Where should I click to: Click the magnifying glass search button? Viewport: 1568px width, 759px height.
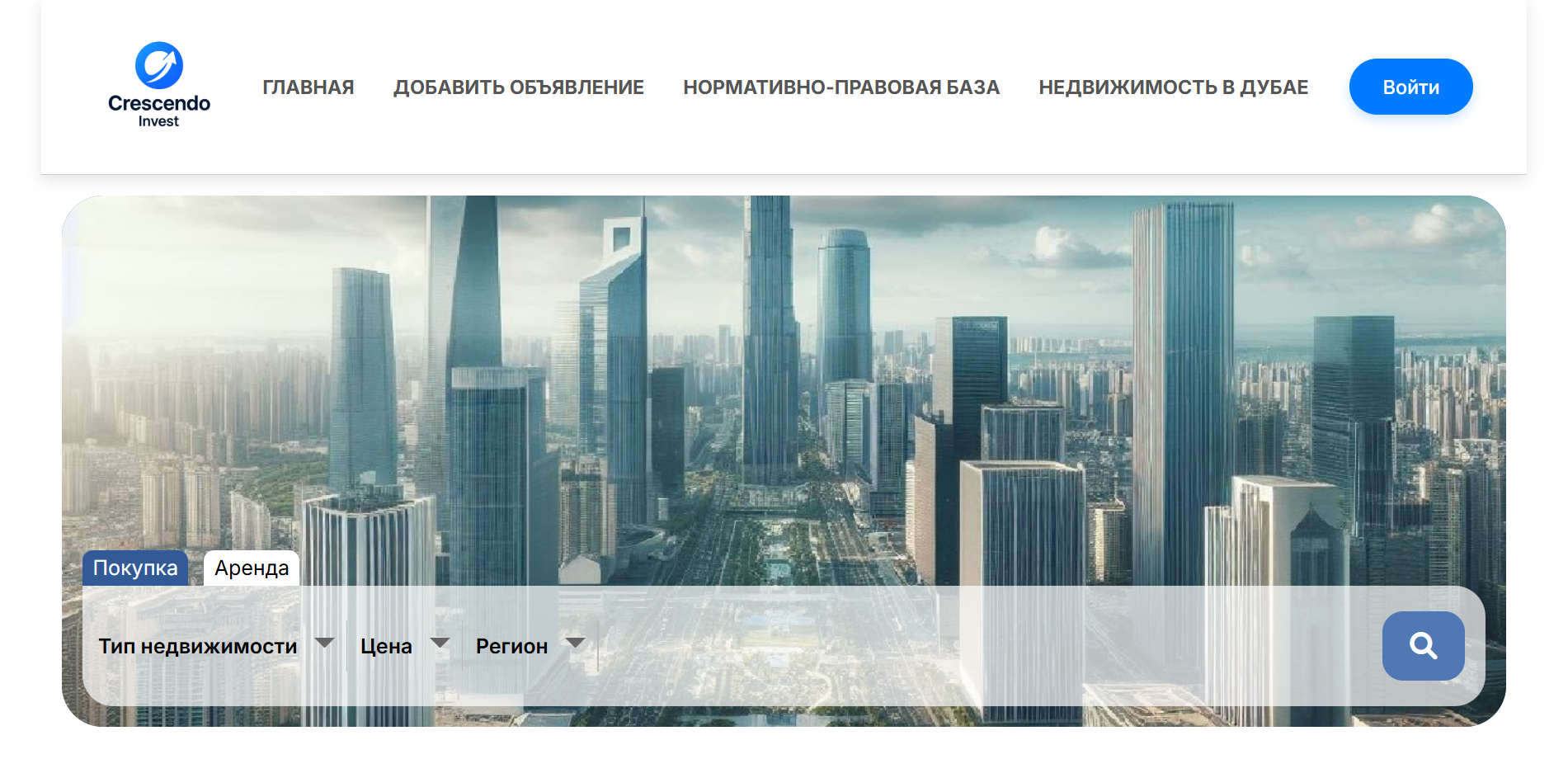coord(1423,646)
